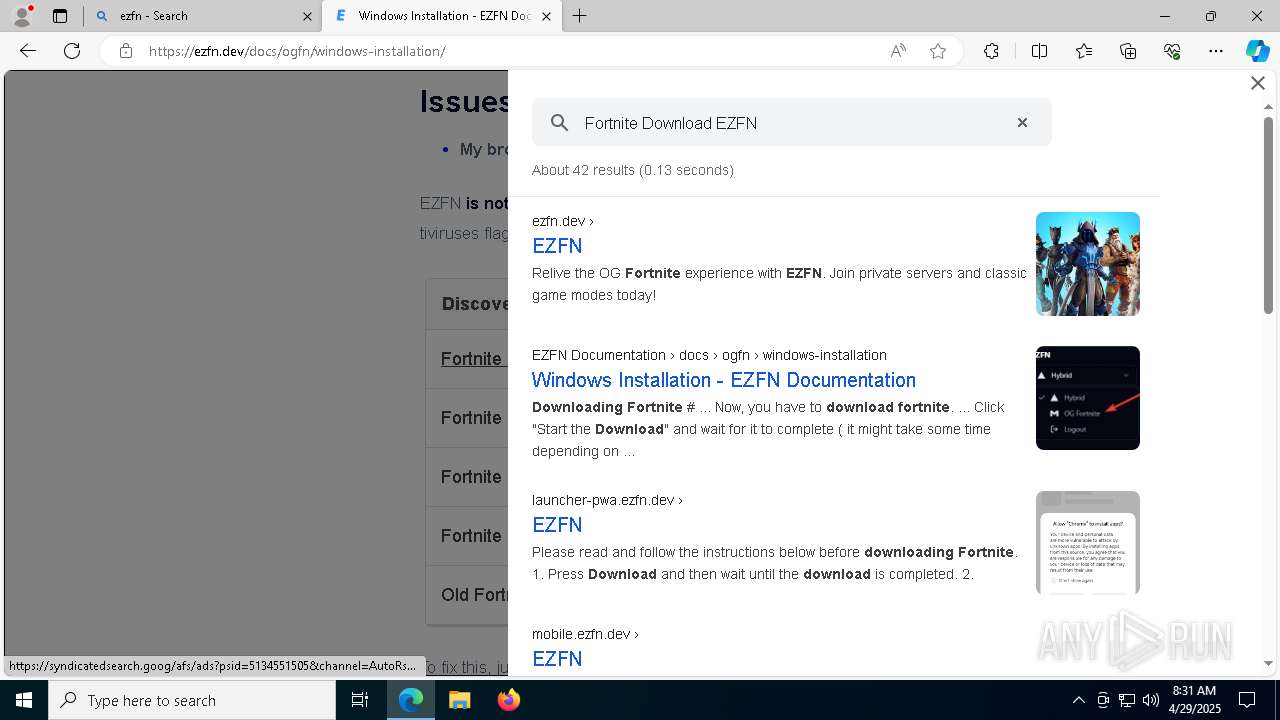Open the browser profile icon
Screen dimensions: 1280x720
[x=22, y=16]
